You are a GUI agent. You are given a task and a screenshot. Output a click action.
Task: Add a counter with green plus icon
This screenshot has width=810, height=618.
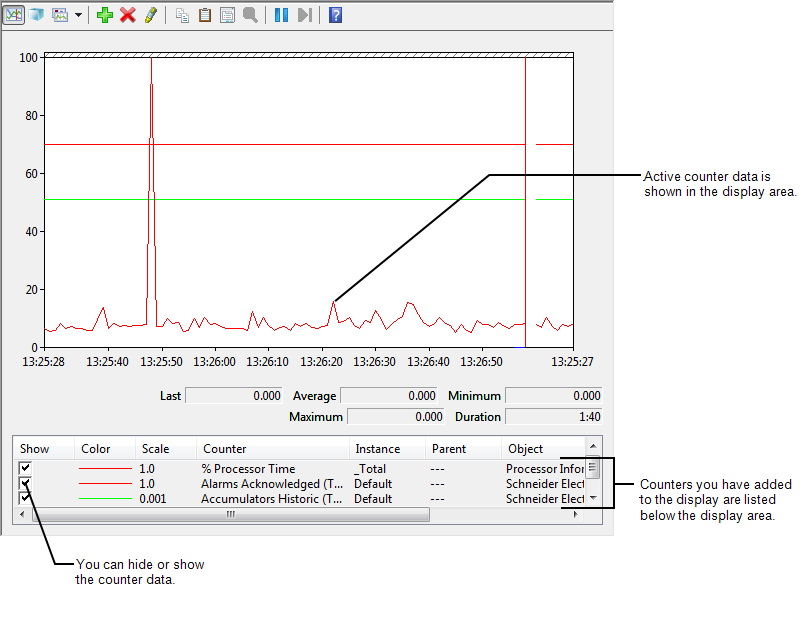coord(105,15)
